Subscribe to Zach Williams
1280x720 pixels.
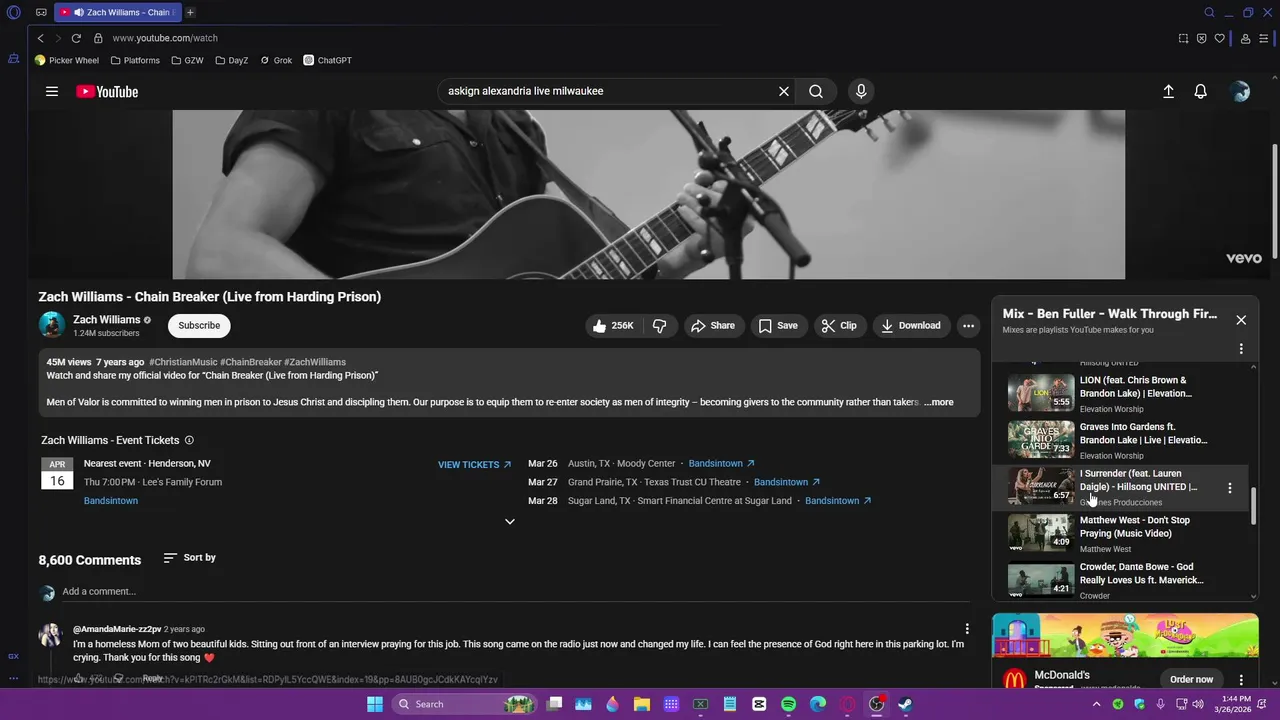pos(199,325)
